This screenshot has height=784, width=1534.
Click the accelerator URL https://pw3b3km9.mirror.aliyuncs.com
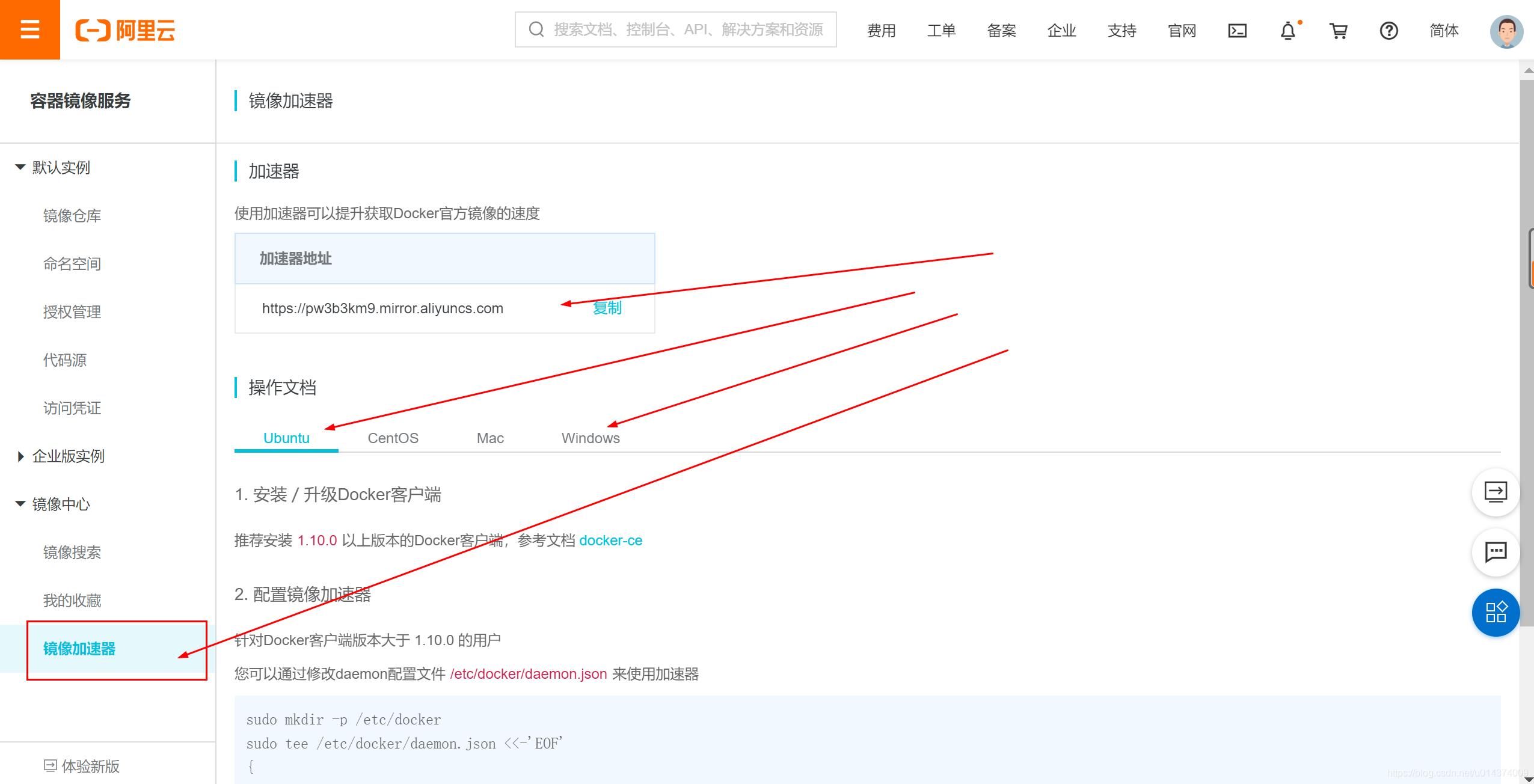tap(382, 308)
